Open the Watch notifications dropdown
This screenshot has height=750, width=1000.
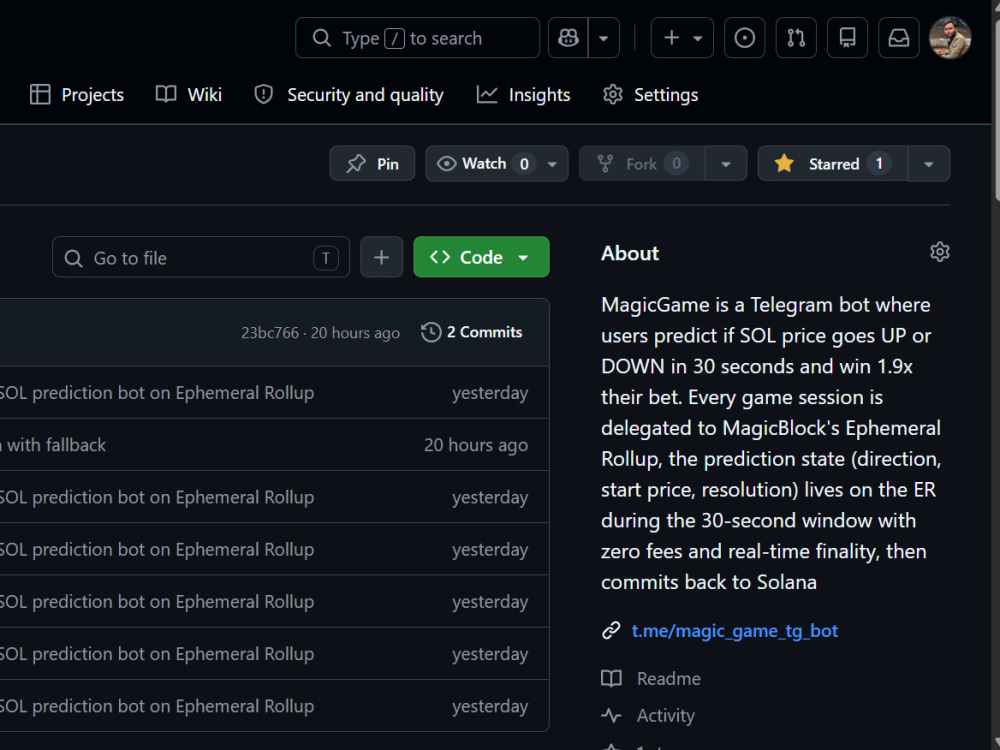497,164
